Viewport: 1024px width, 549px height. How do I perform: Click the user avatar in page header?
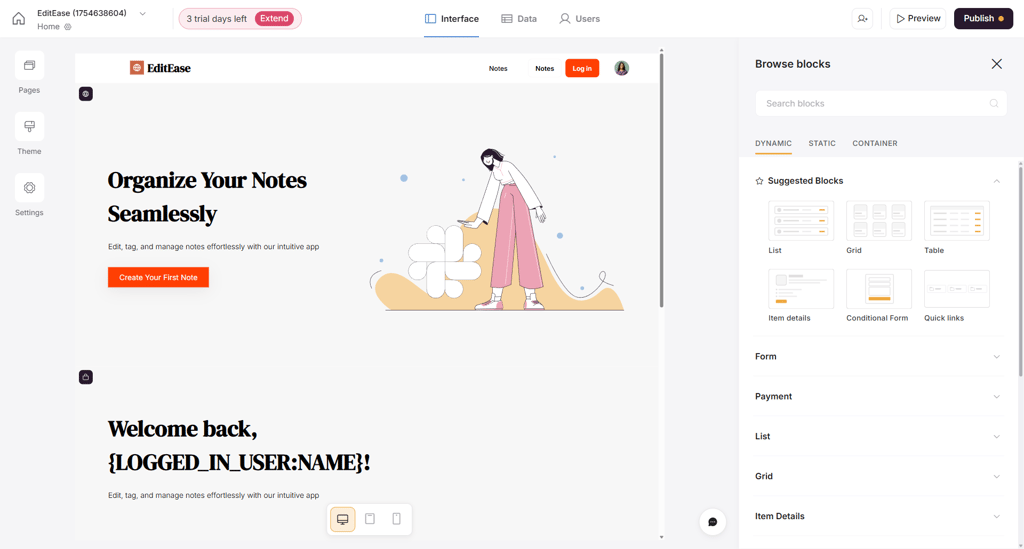(x=622, y=68)
